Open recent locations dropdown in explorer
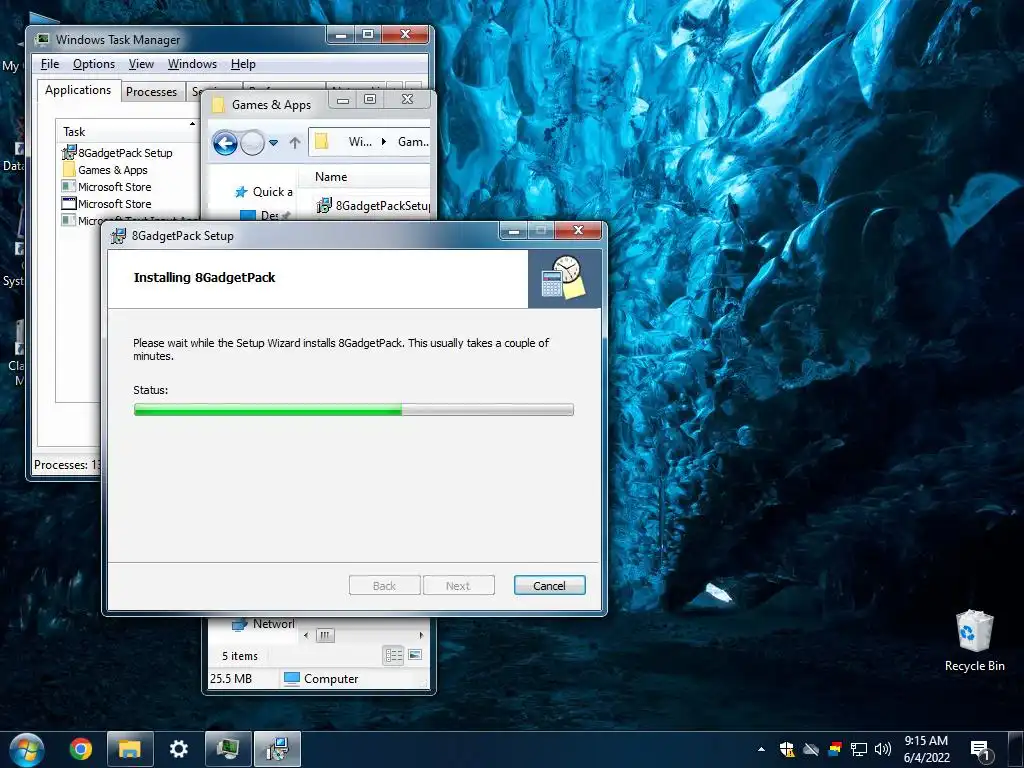This screenshot has width=1024, height=768. (x=274, y=143)
